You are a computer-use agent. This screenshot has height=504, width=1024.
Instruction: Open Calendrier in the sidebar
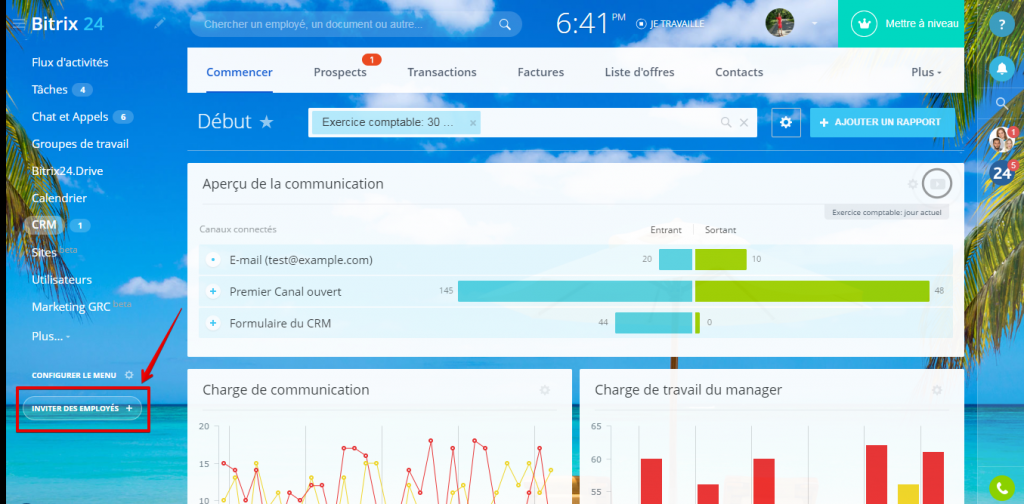59,198
